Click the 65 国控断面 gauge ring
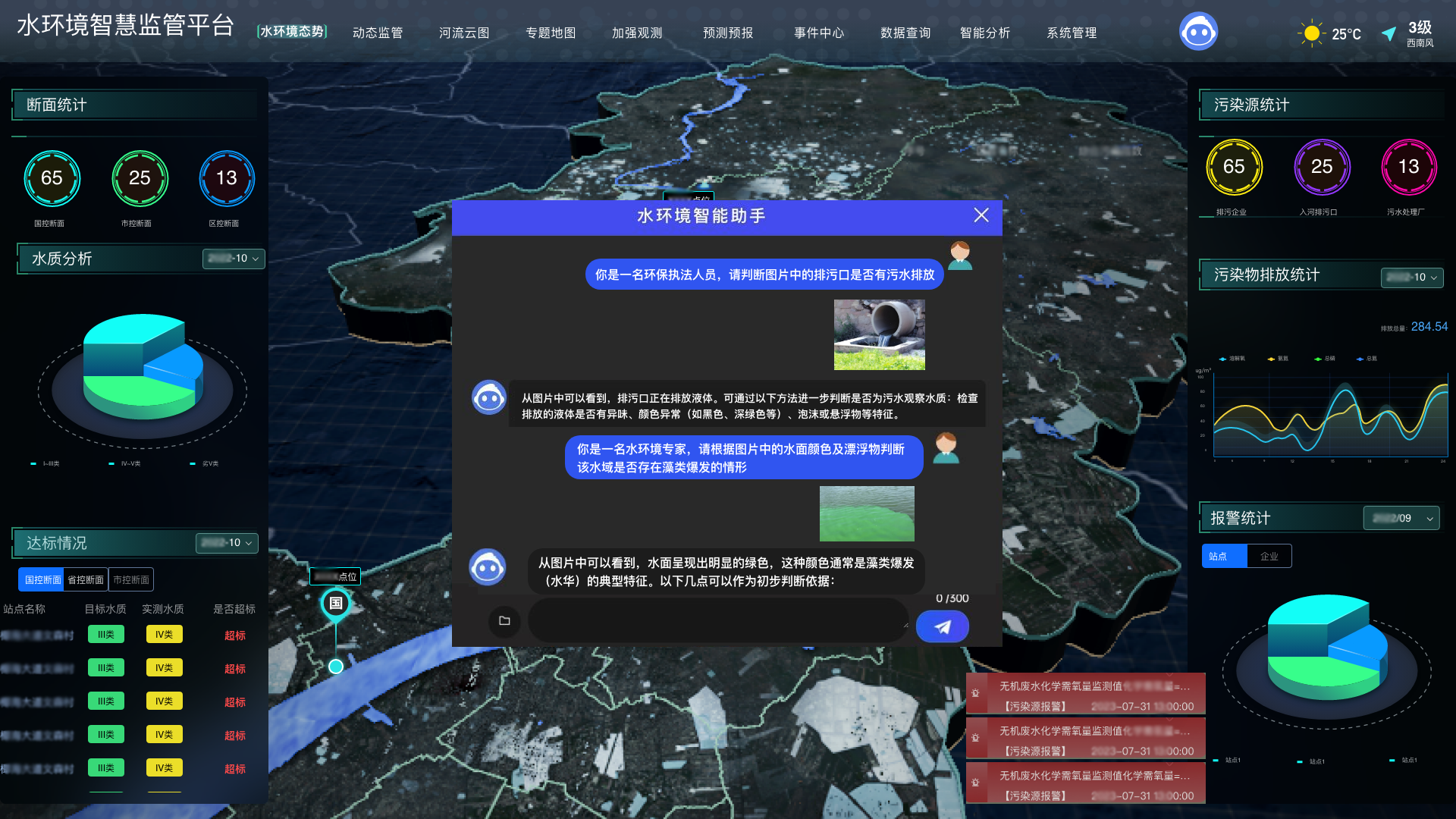Viewport: 1456px width, 819px height. coord(52,178)
